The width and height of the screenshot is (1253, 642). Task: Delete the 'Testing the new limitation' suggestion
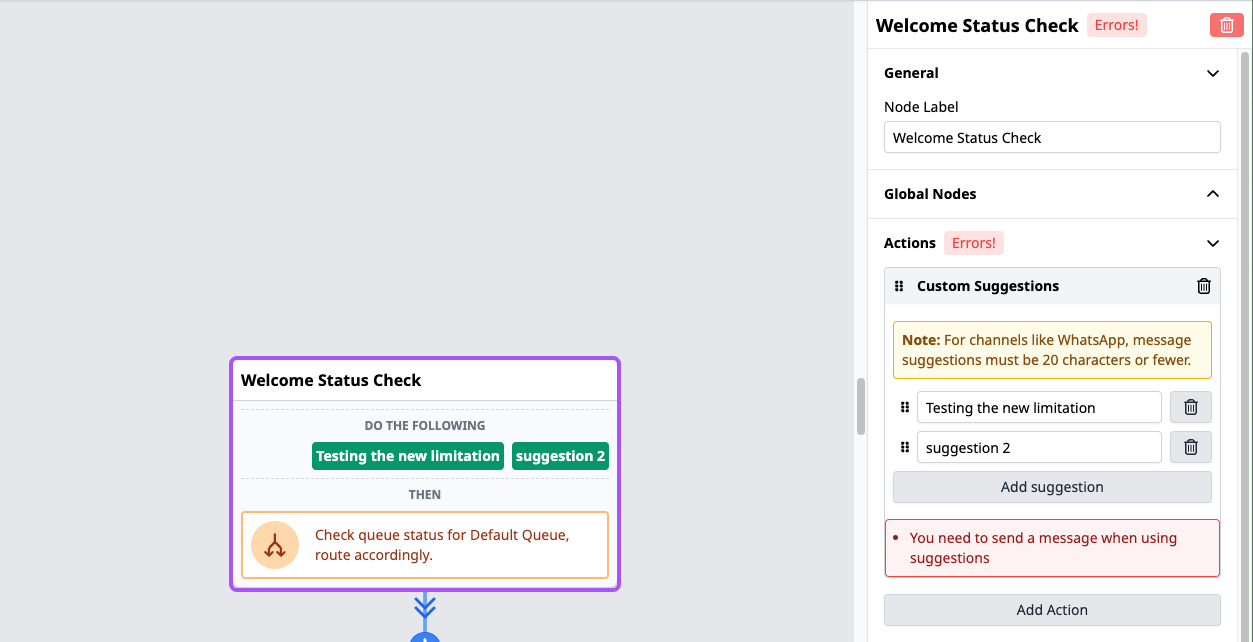[1190, 408]
